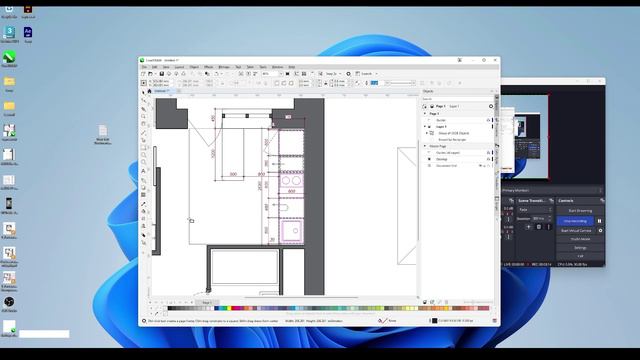
Task: Click the Full-screen preview icon after zoom box
Action: [287, 74]
